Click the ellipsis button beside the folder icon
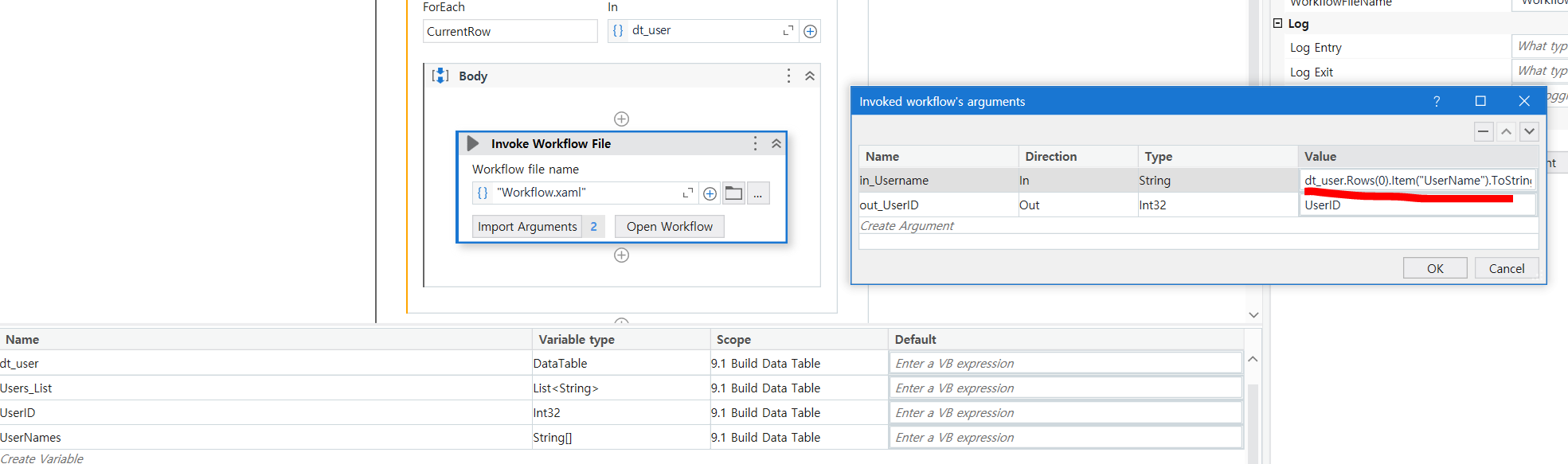Viewport: 1568px width, 464px height. coord(758,193)
